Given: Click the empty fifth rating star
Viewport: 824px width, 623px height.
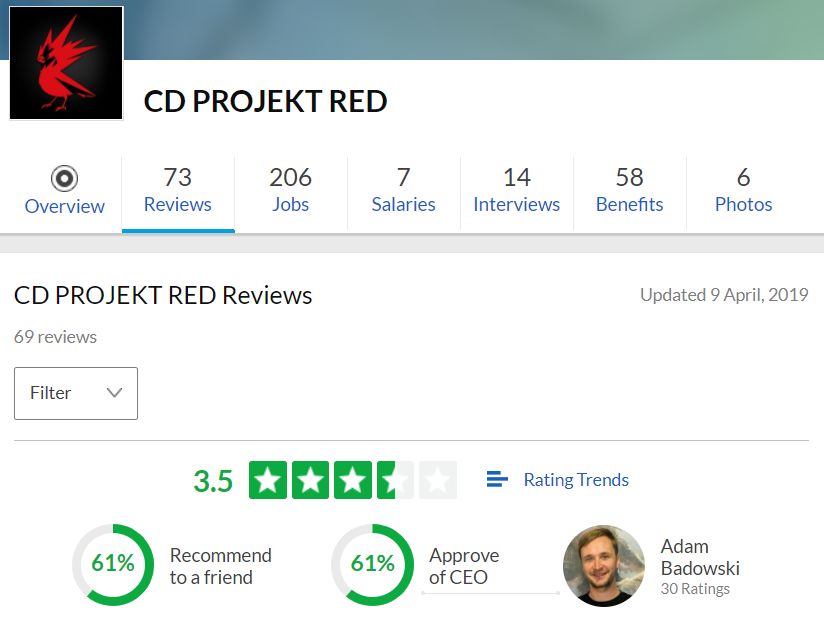Looking at the screenshot, I should click(438, 480).
